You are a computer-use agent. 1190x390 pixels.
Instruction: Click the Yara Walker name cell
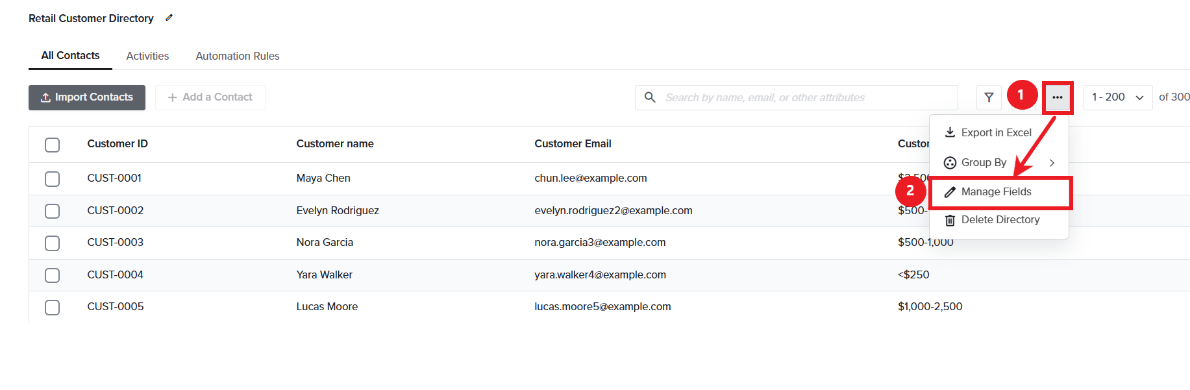[x=324, y=275]
